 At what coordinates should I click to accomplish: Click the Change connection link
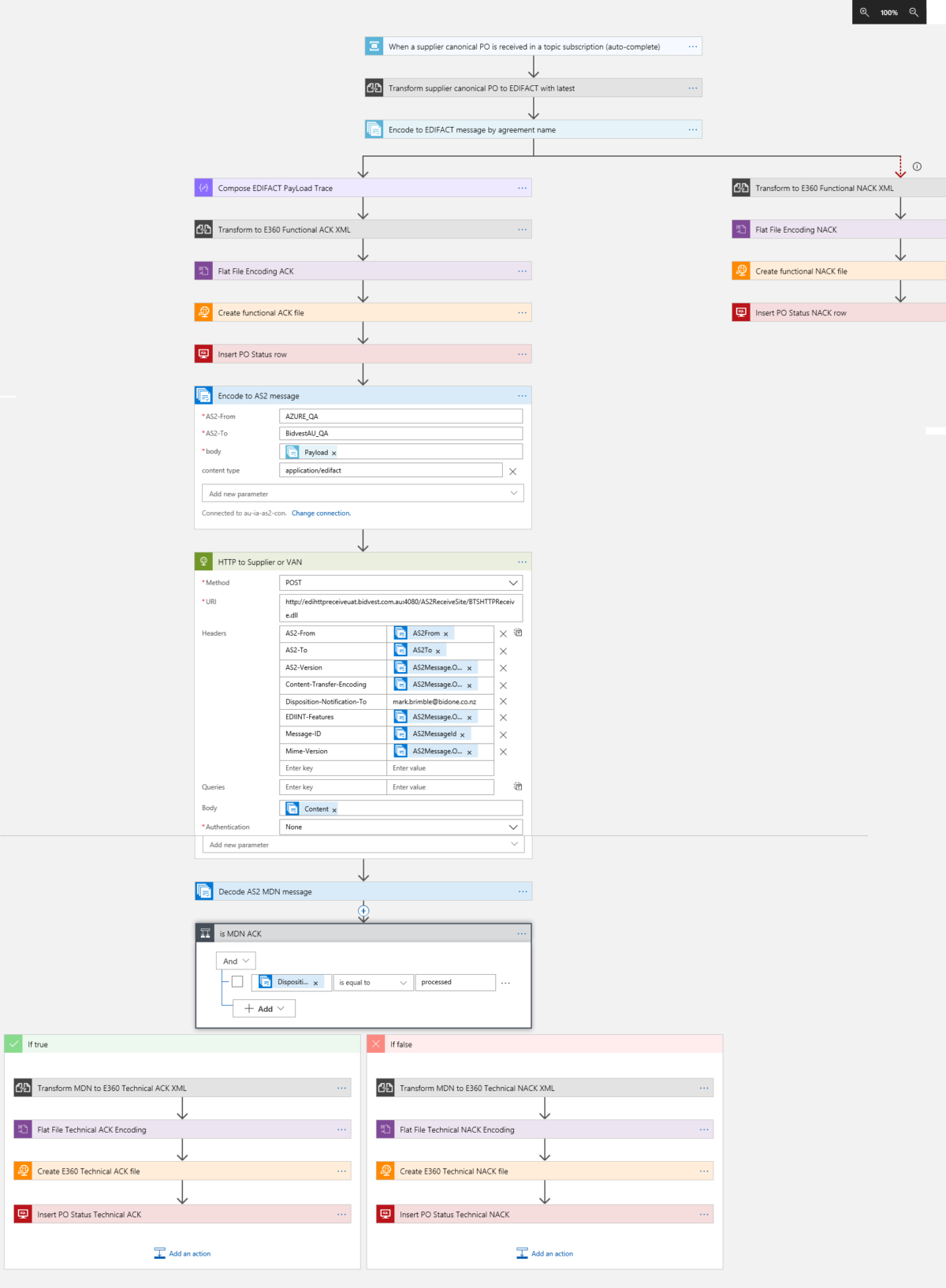(321, 513)
